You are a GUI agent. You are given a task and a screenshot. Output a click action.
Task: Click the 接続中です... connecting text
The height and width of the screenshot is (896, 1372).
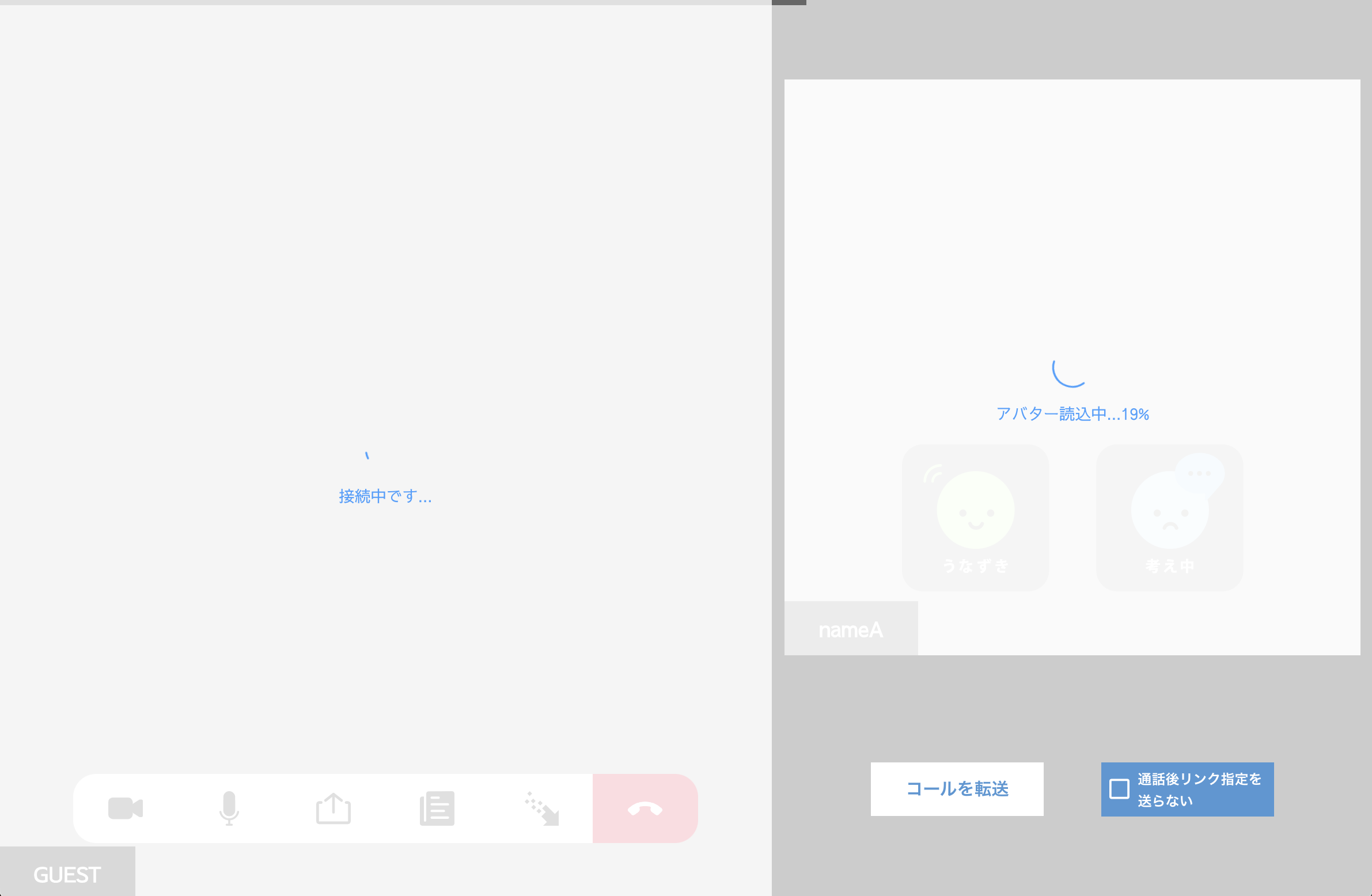pyautogui.click(x=385, y=496)
